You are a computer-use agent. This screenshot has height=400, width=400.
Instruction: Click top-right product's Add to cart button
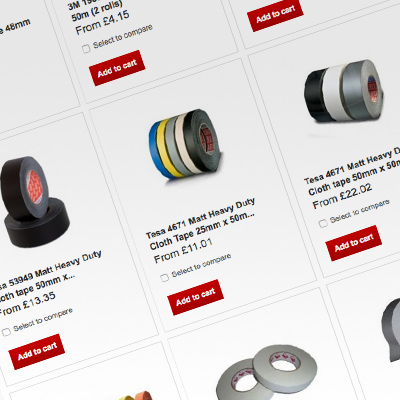coord(275,15)
